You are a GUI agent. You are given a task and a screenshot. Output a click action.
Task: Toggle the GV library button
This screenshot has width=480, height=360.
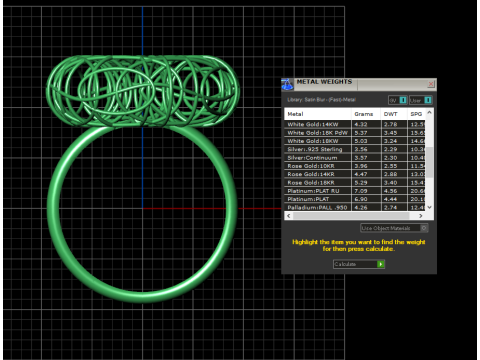(398, 100)
